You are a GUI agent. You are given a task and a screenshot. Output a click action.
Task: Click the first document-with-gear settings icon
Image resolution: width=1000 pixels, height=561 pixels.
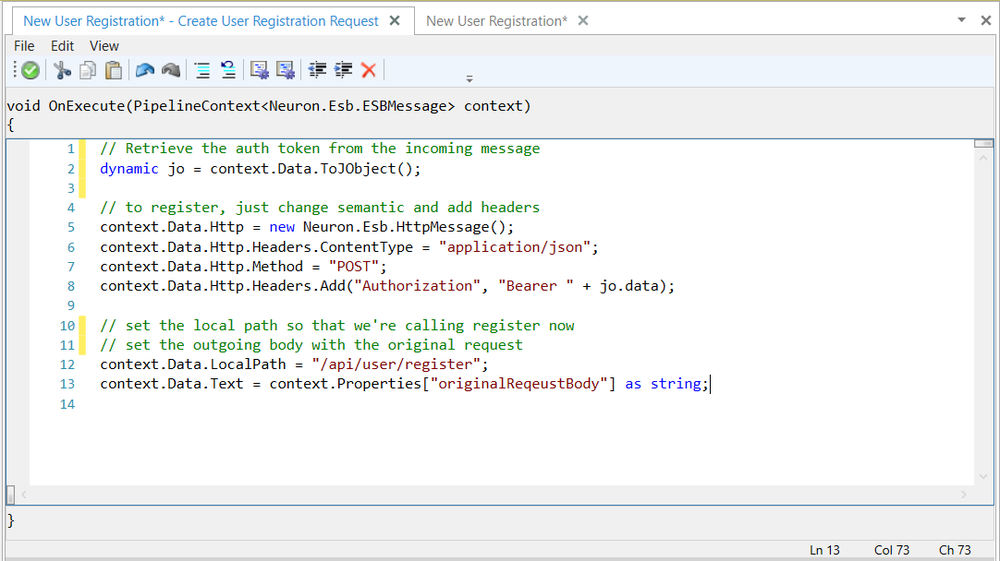click(260, 70)
